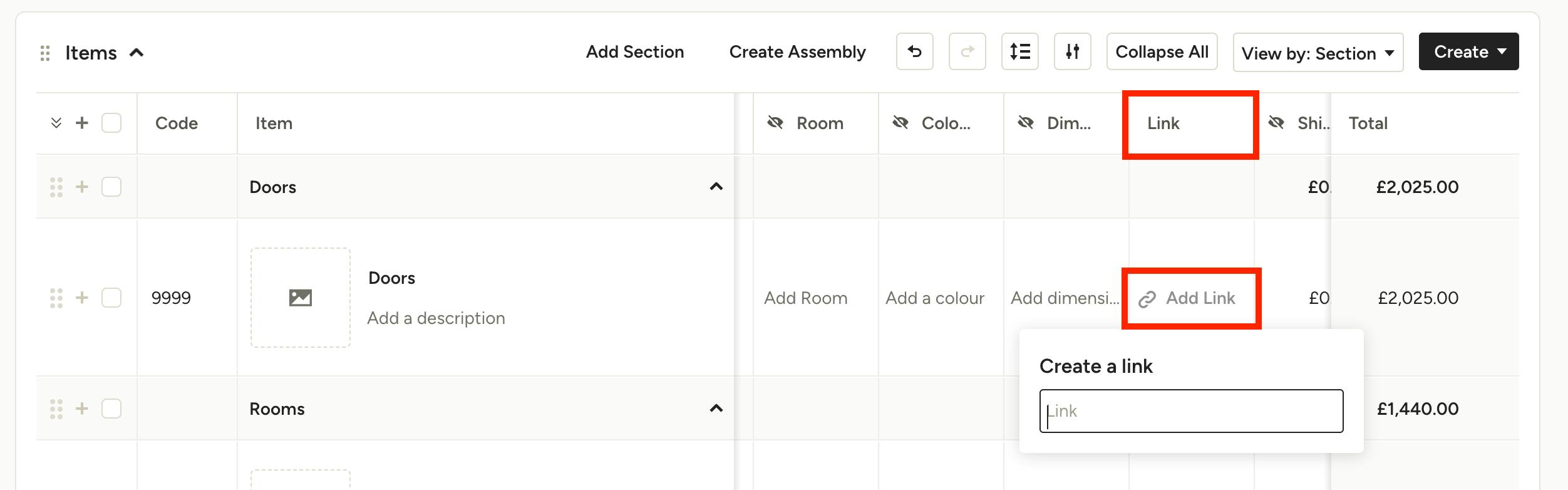
Task: Open the column settings sliders icon
Action: [x=1072, y=51]
